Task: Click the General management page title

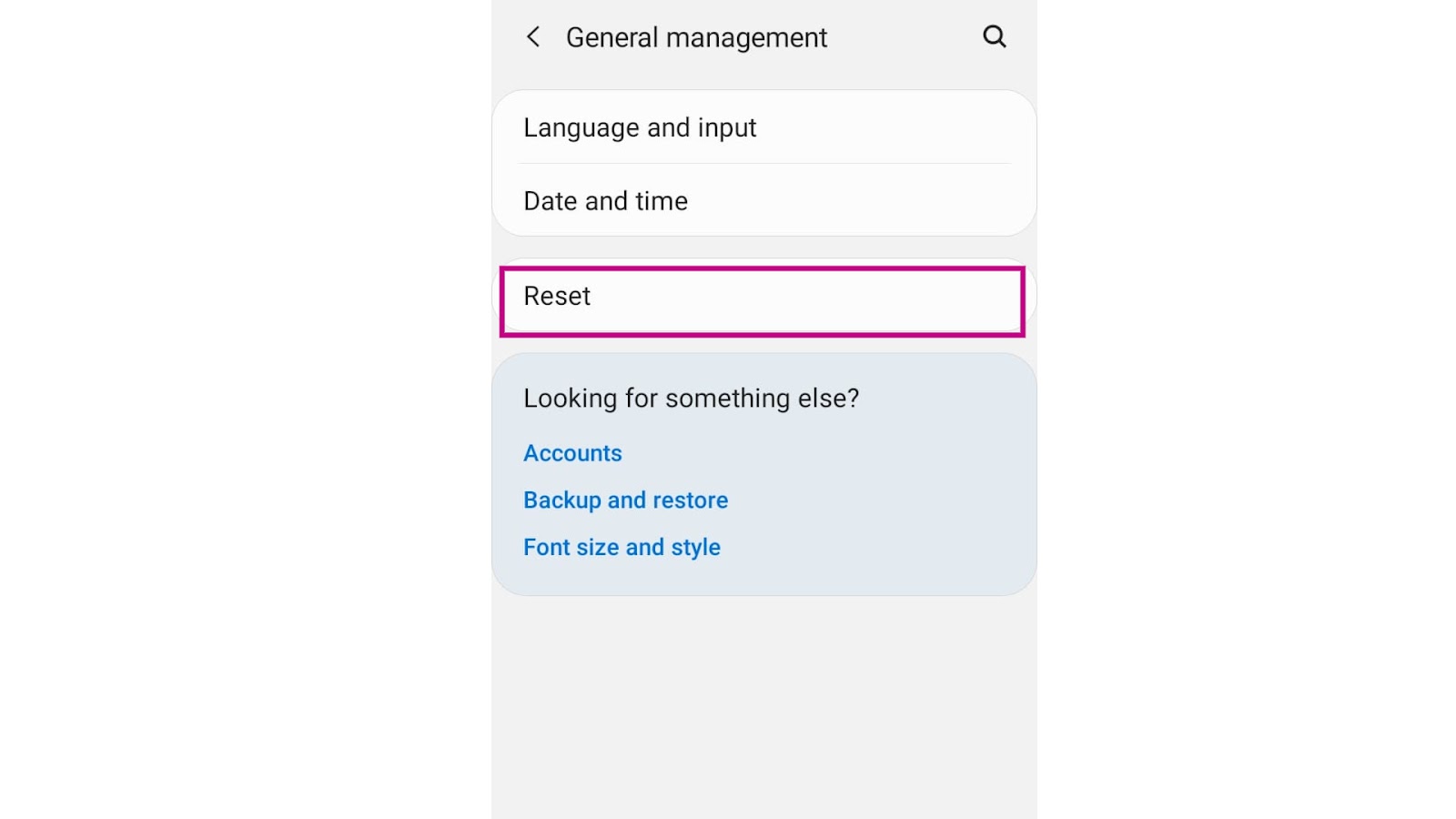Action: click(696, 37)
